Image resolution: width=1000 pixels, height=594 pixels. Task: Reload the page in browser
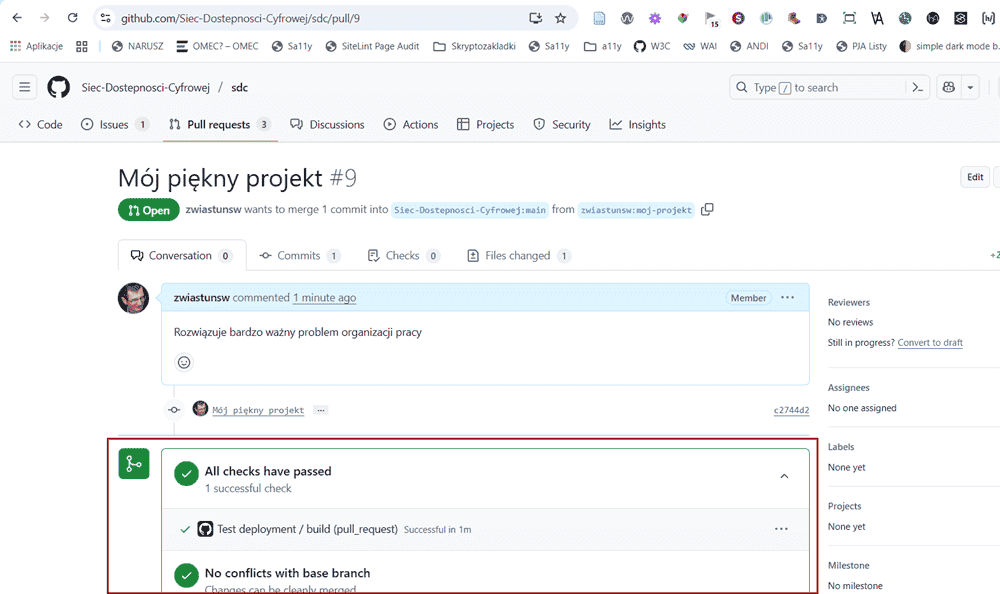tap(72, 18)
